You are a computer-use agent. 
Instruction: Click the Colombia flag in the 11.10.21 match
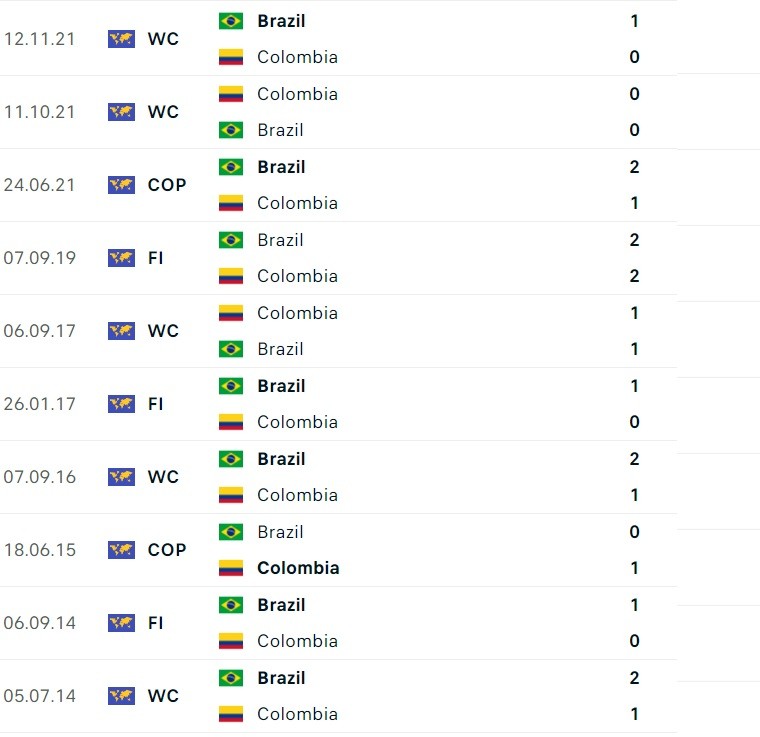tap(231, 94)
